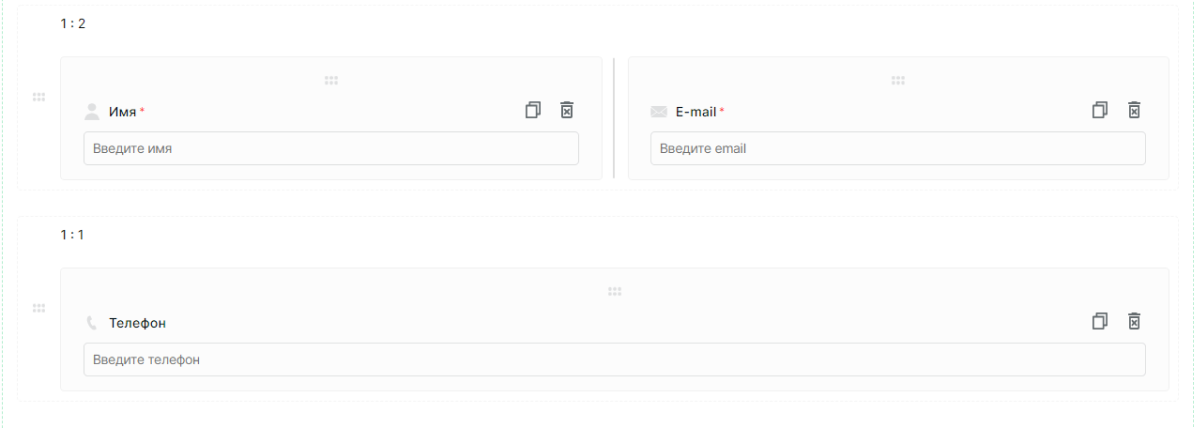The height and width of the screenshot is (428, 1199).
Task: Click the grip handle above the Имя field
Action: (x=331, y=80)
